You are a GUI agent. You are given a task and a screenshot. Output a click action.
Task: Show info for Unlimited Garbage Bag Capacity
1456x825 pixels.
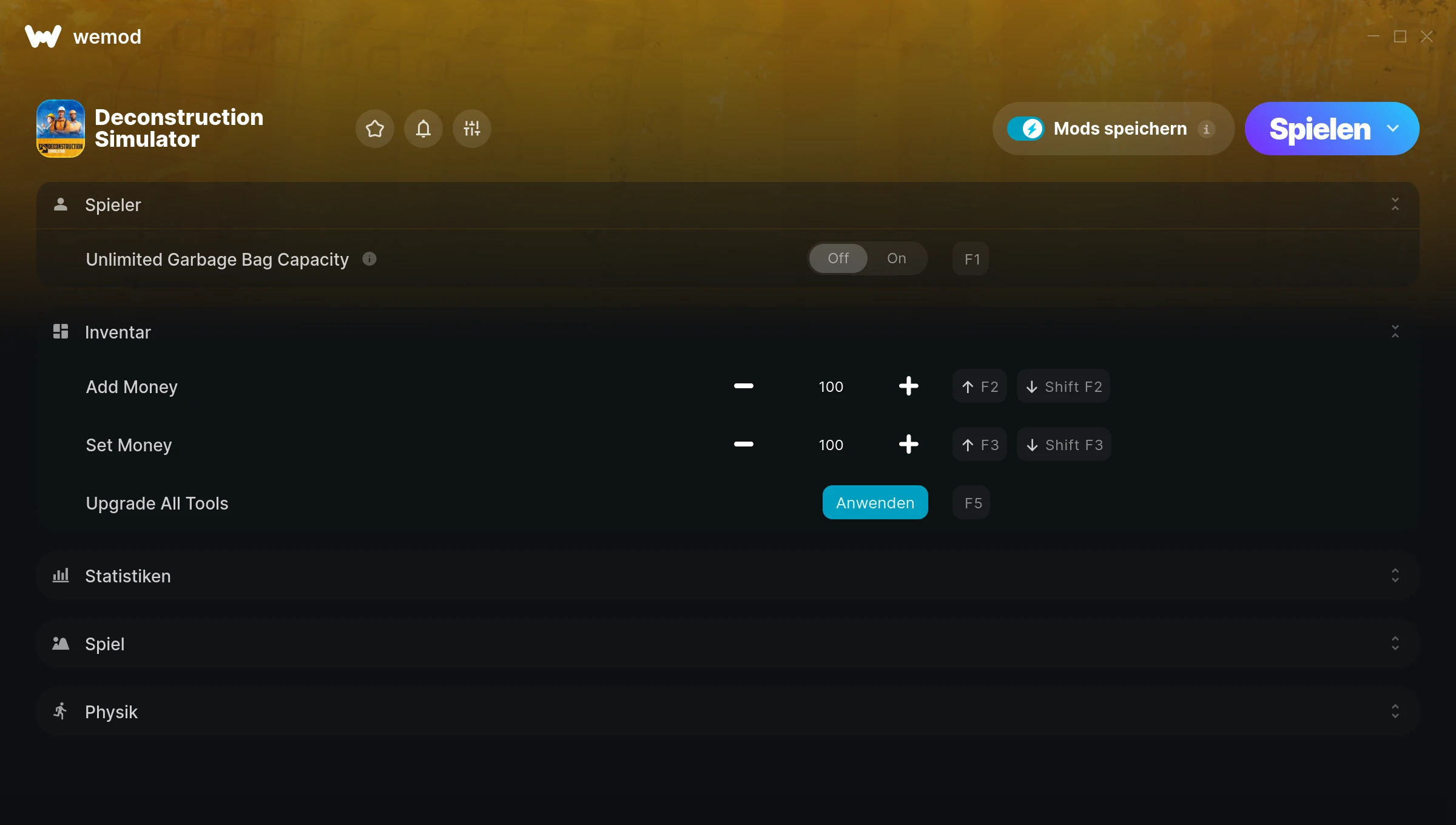(x=369, y=259)
